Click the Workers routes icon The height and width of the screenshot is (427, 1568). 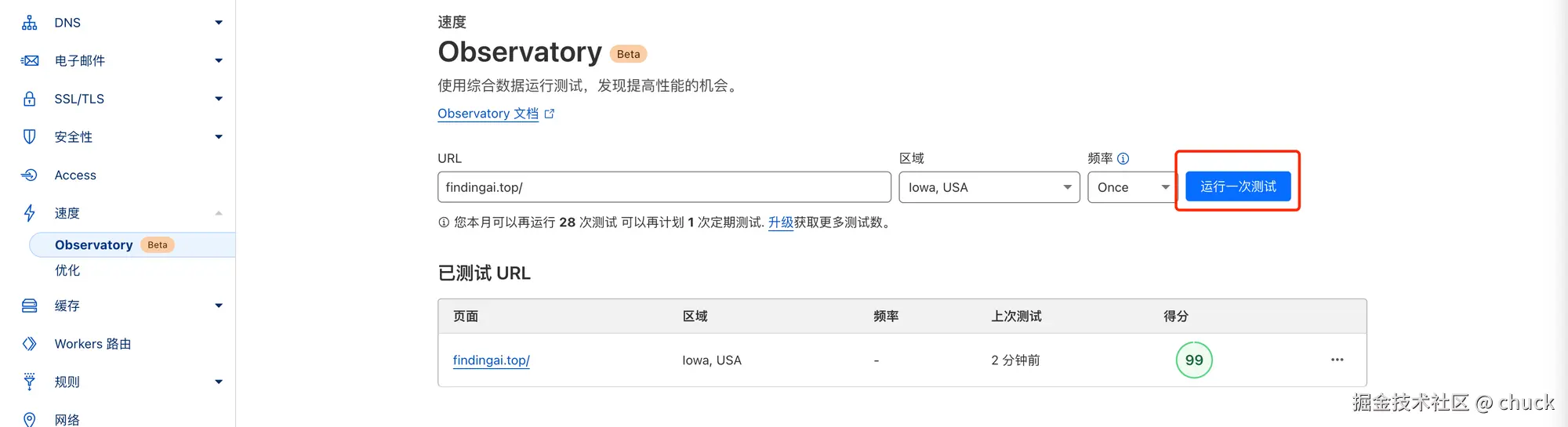(29, 344)
